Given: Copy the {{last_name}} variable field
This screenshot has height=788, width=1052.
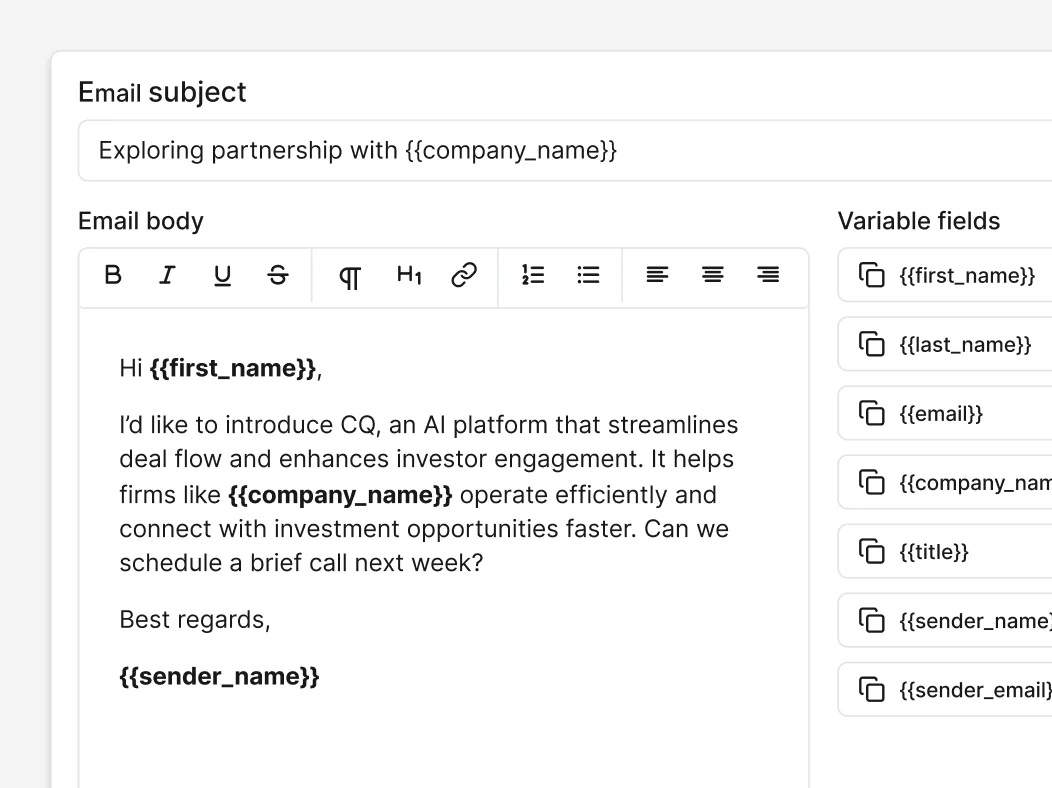Looking at the screenshot, I should (872, 345).
